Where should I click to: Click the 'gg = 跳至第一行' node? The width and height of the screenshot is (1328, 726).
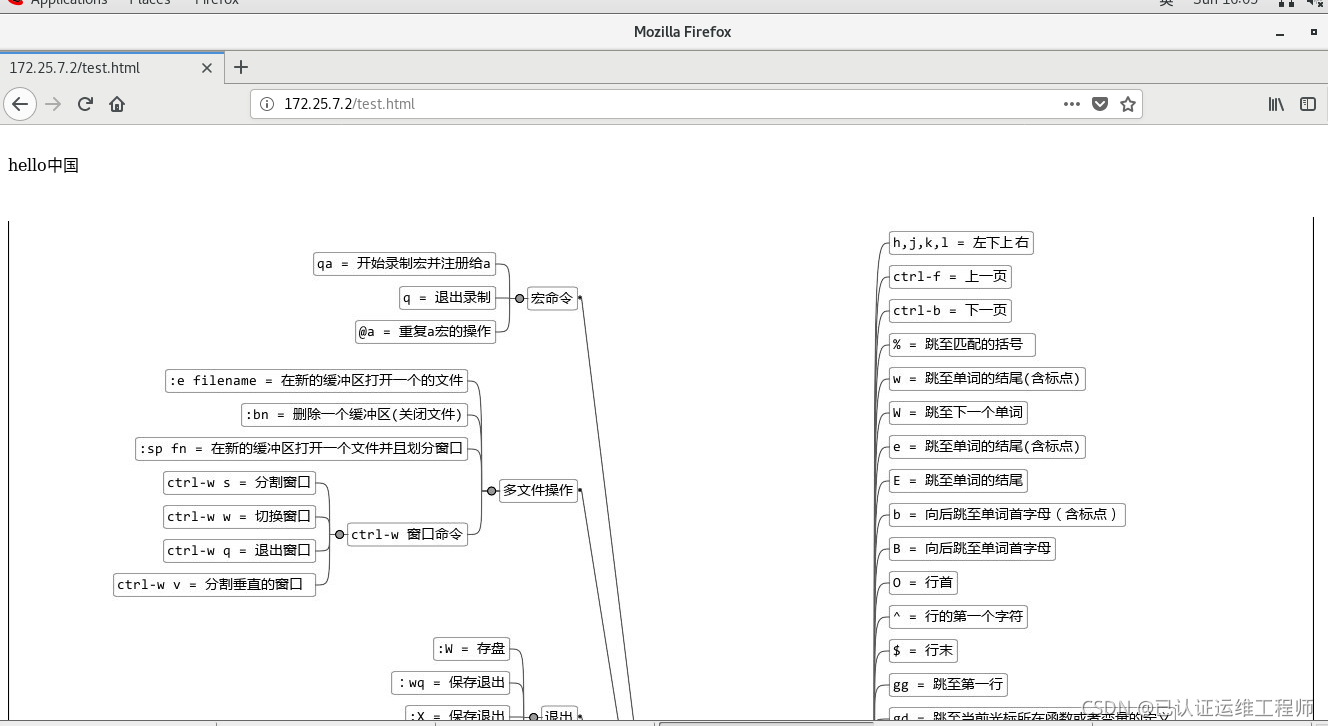coord(948,685)
